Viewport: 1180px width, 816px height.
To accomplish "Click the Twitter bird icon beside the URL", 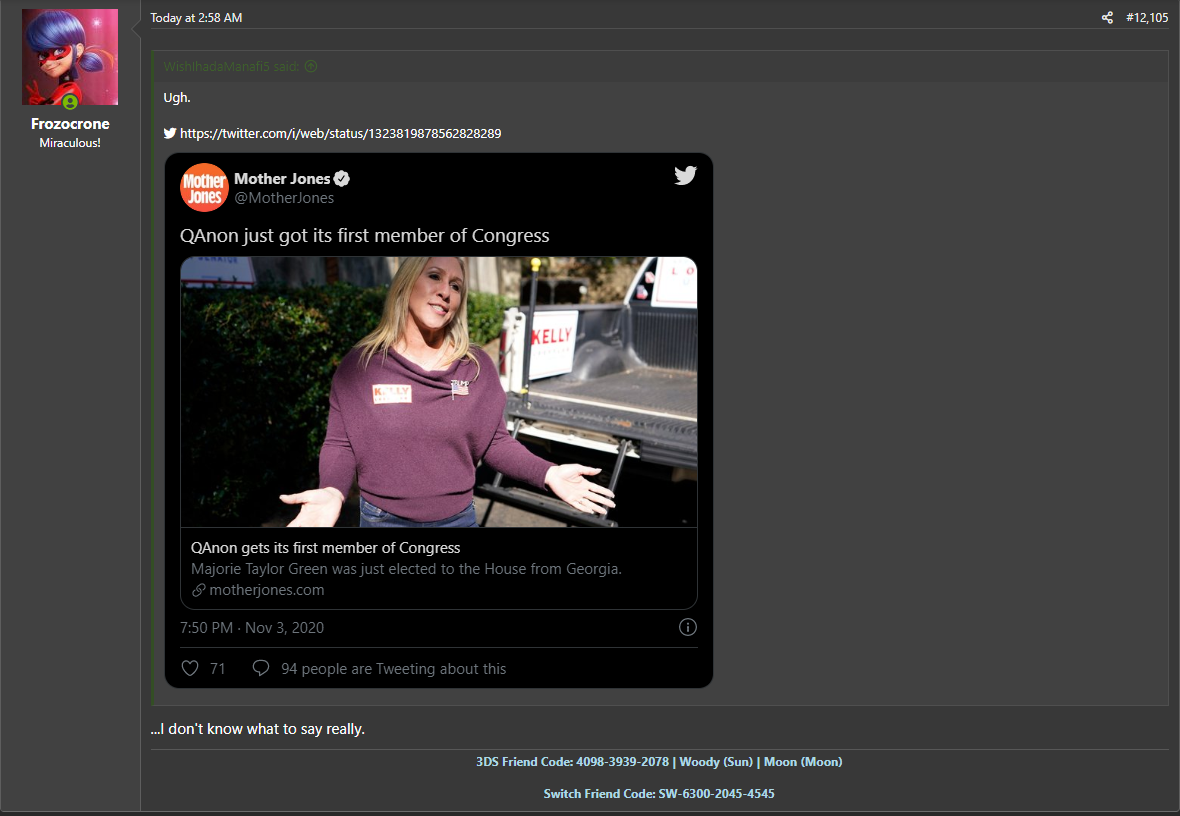I will (x=170, y=133).
